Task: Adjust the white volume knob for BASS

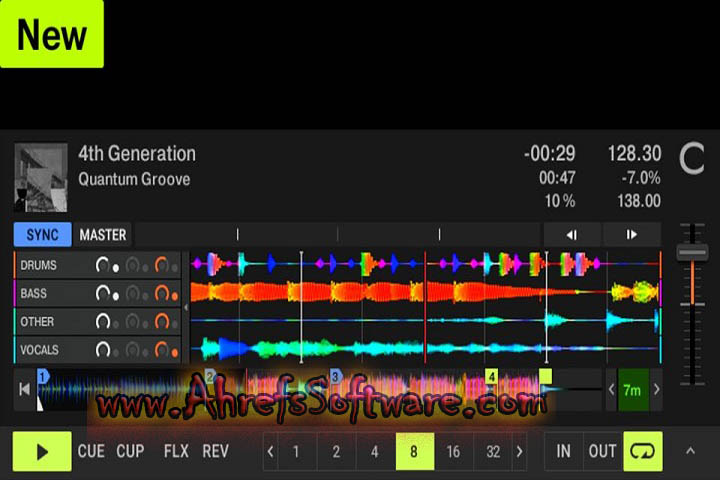Action: coord(102,293)
